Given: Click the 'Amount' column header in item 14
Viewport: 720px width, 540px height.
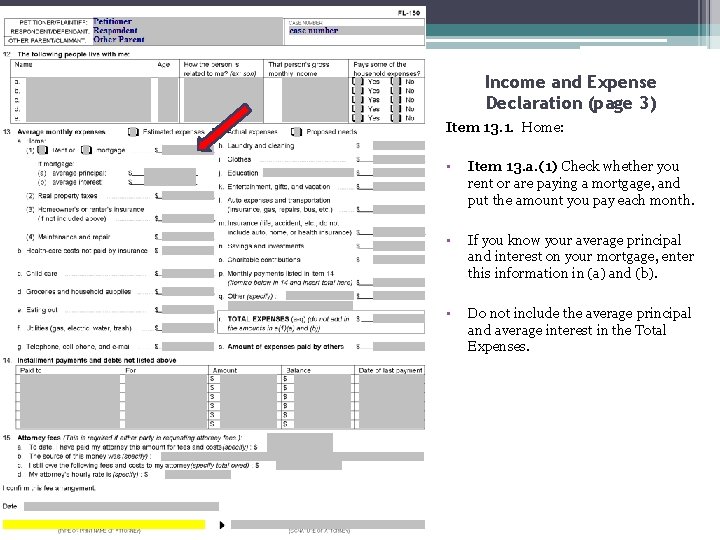Looking at the screenshot, I should coord(225,370).
